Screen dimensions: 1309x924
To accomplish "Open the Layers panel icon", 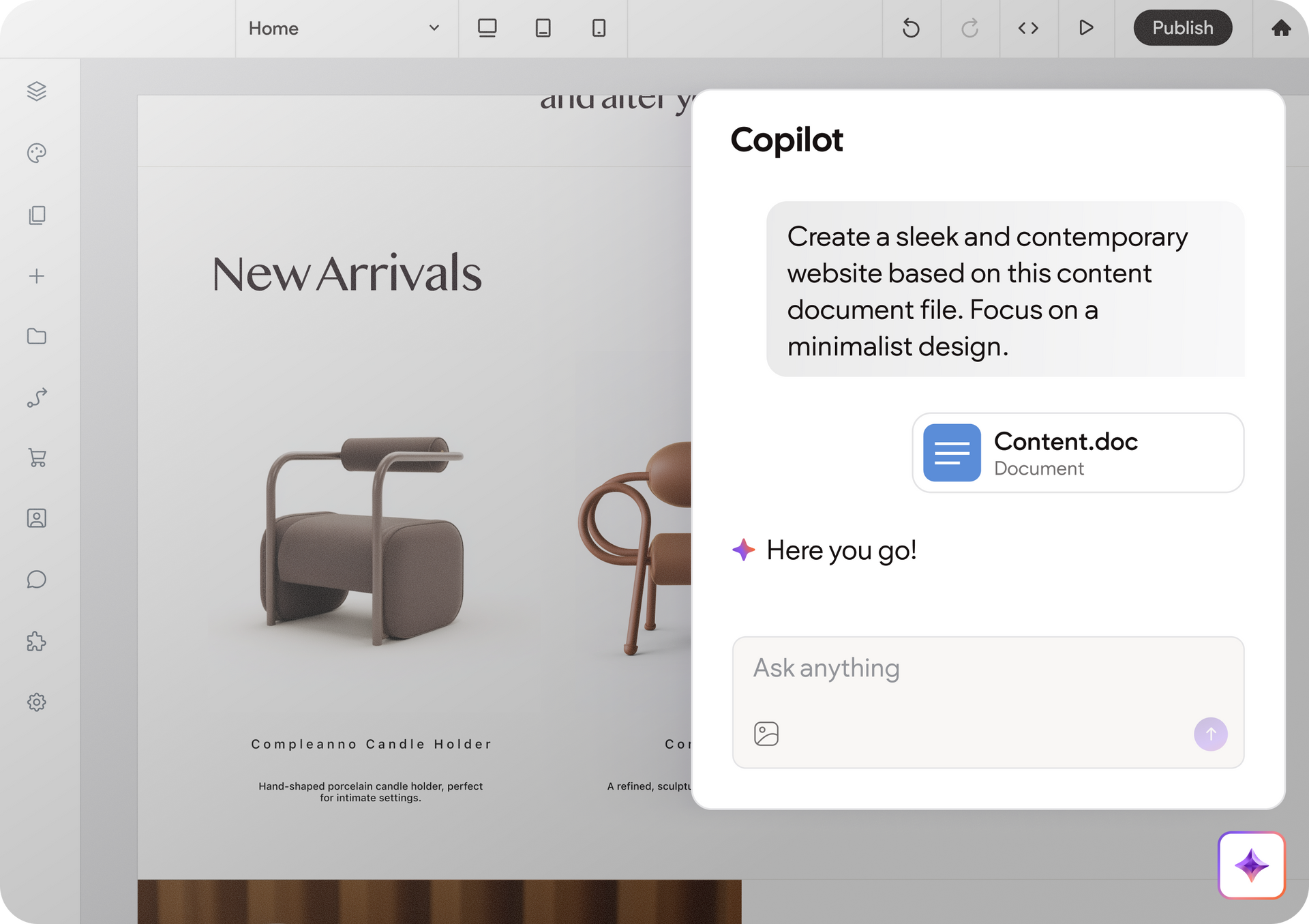I will (37, 91).
